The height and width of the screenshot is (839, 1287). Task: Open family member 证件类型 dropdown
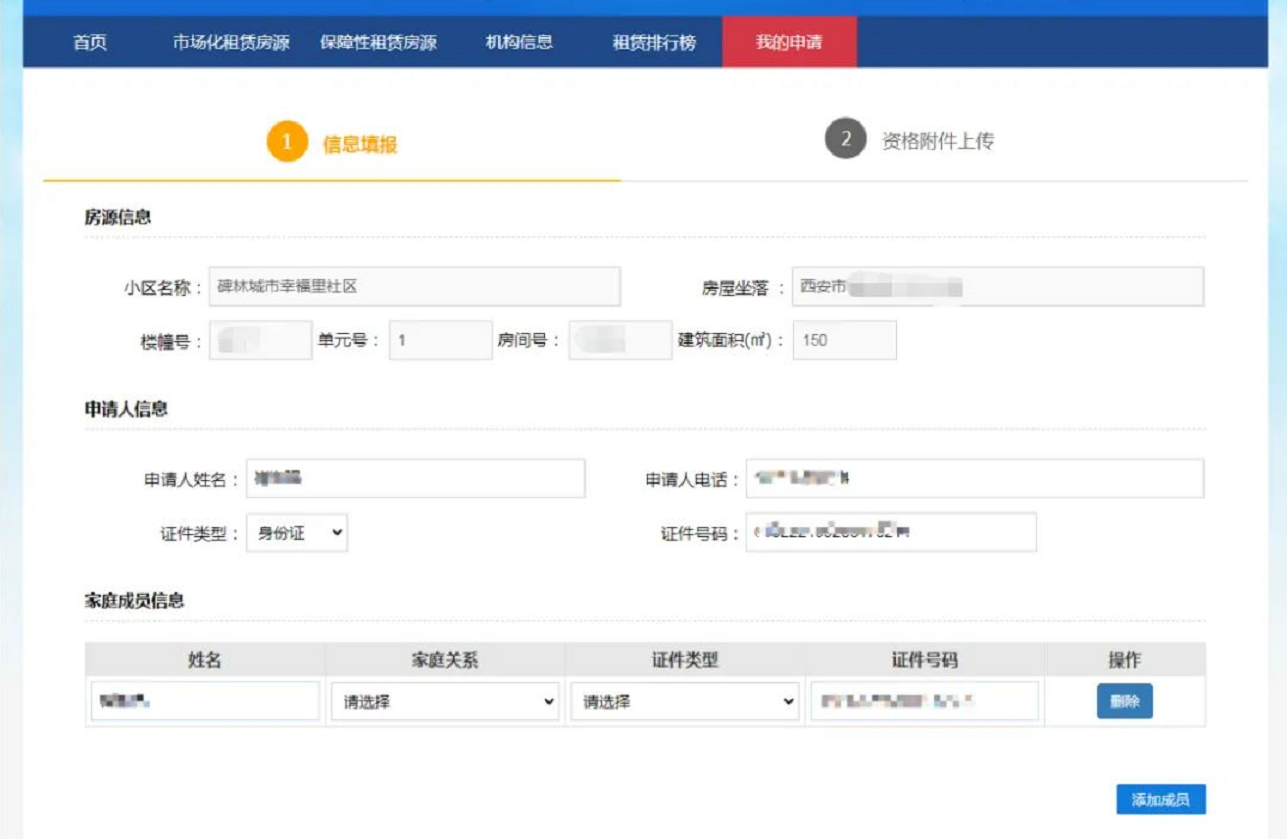coord(684,702)
